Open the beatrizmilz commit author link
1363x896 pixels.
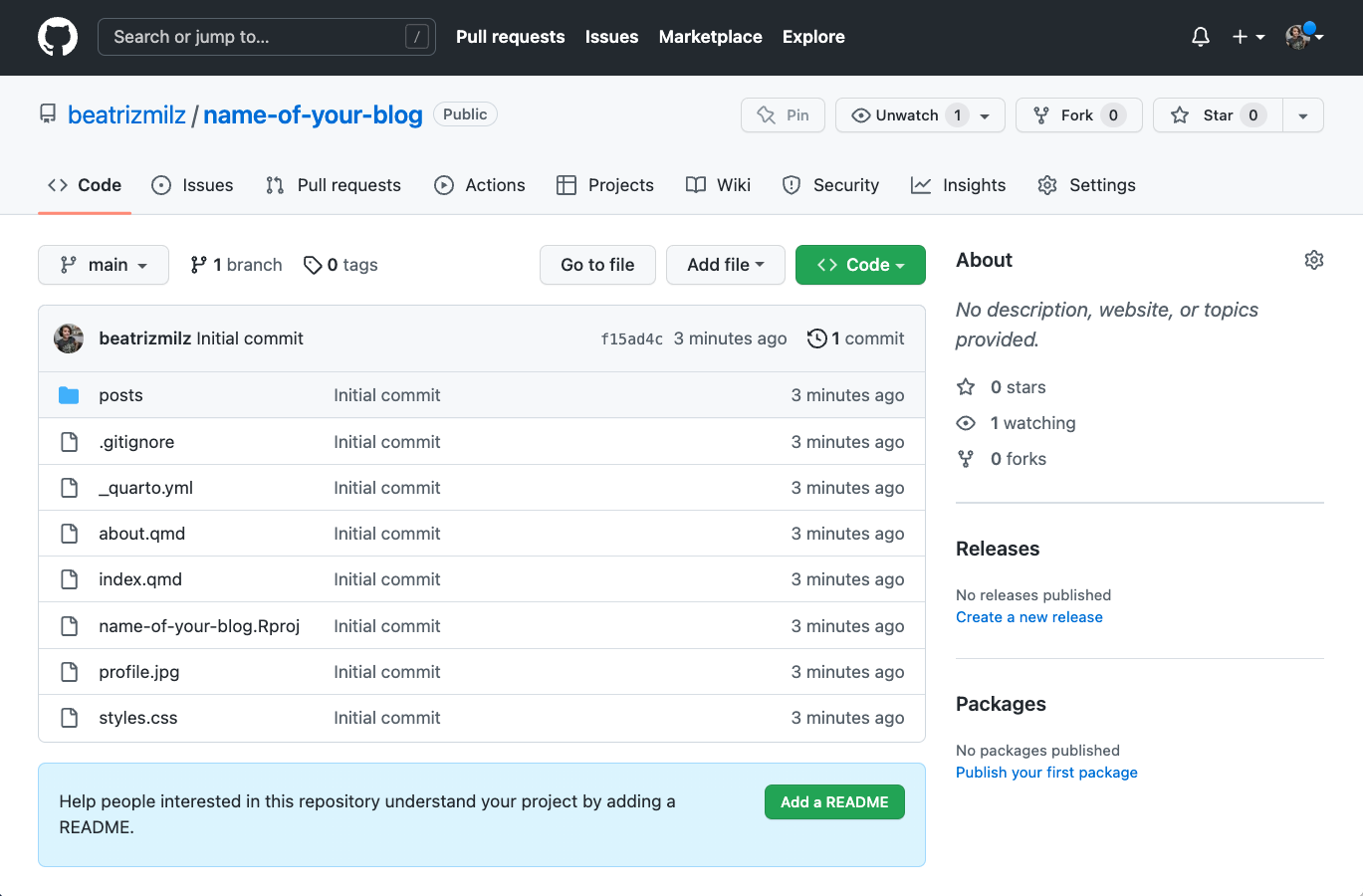pyautogui.click(x=145, y=338)
